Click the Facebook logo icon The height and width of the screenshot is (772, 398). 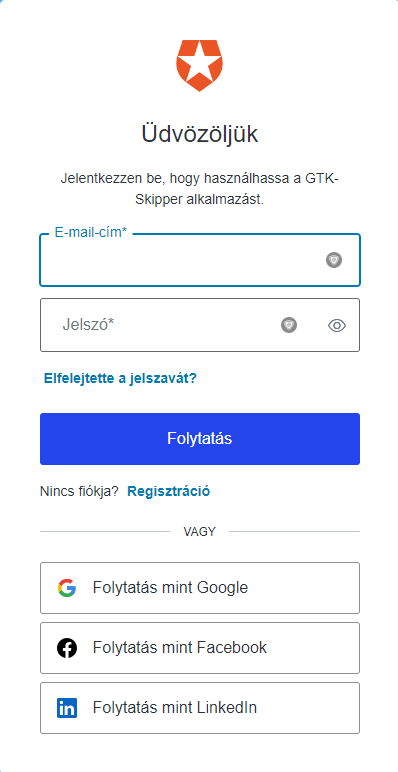(66, 648)
